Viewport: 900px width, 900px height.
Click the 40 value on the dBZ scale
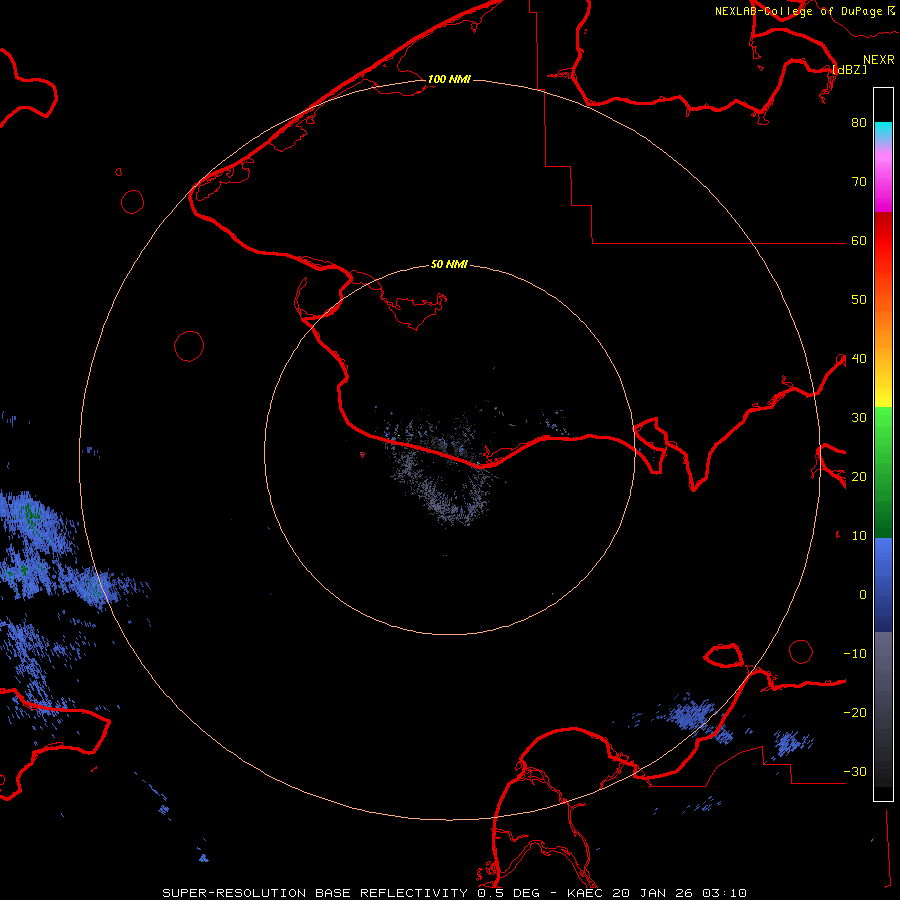point(859,359)
